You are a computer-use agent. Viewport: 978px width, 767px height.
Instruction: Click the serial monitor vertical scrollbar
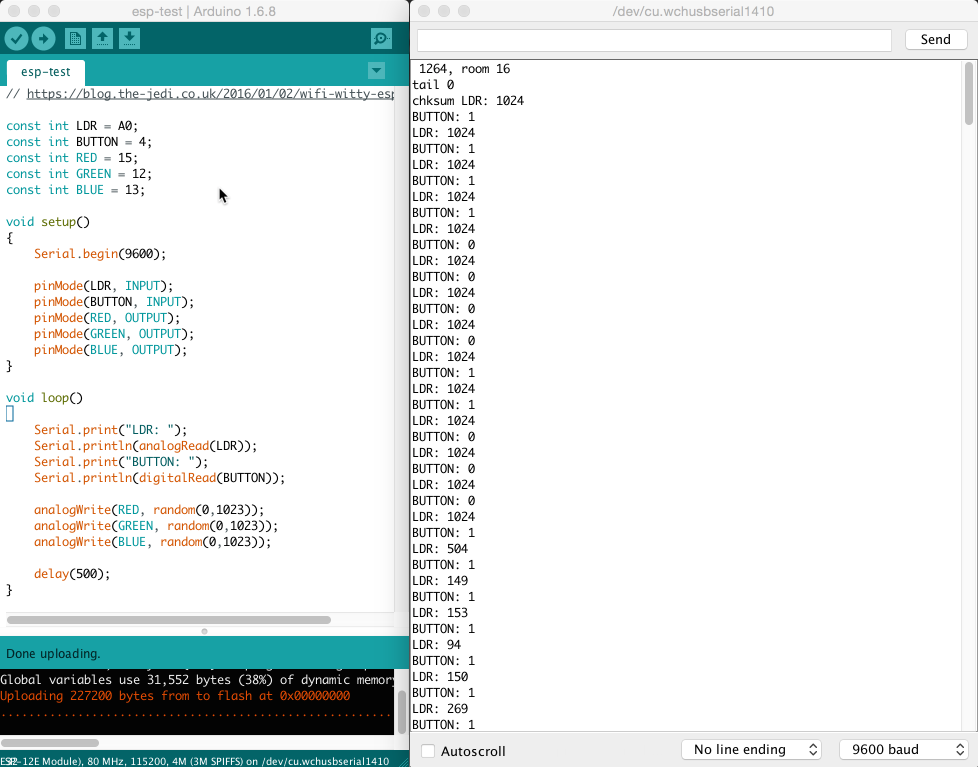[x=968, y=95]
